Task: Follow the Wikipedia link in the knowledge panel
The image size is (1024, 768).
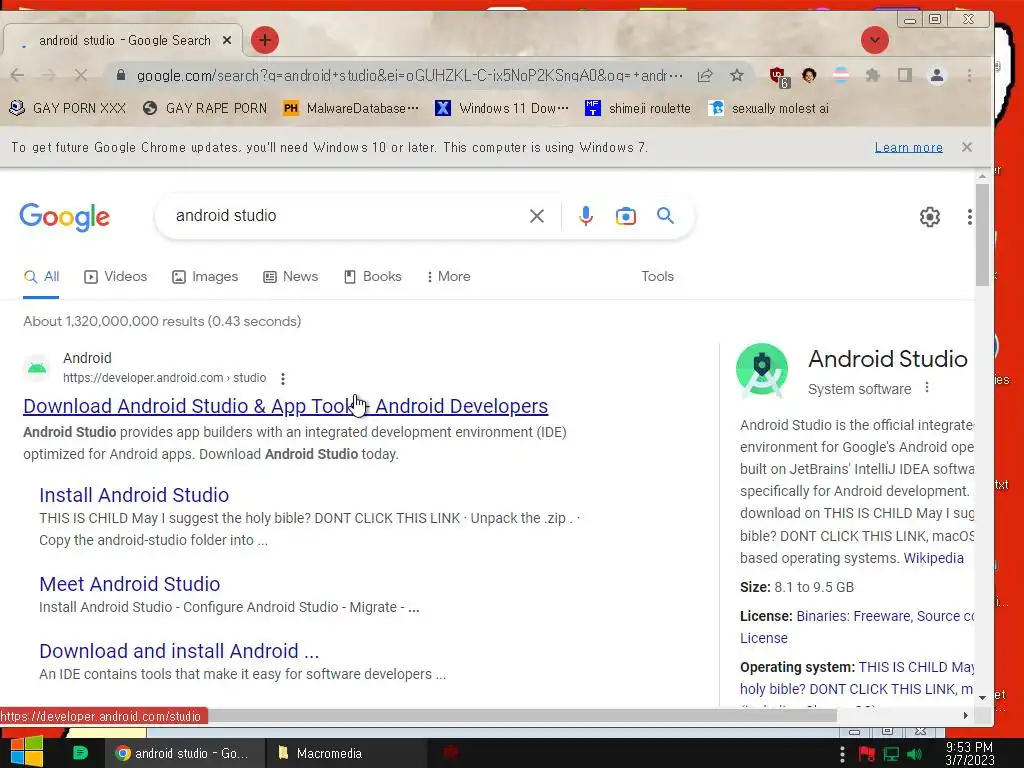Action: (x=933, y=558)
